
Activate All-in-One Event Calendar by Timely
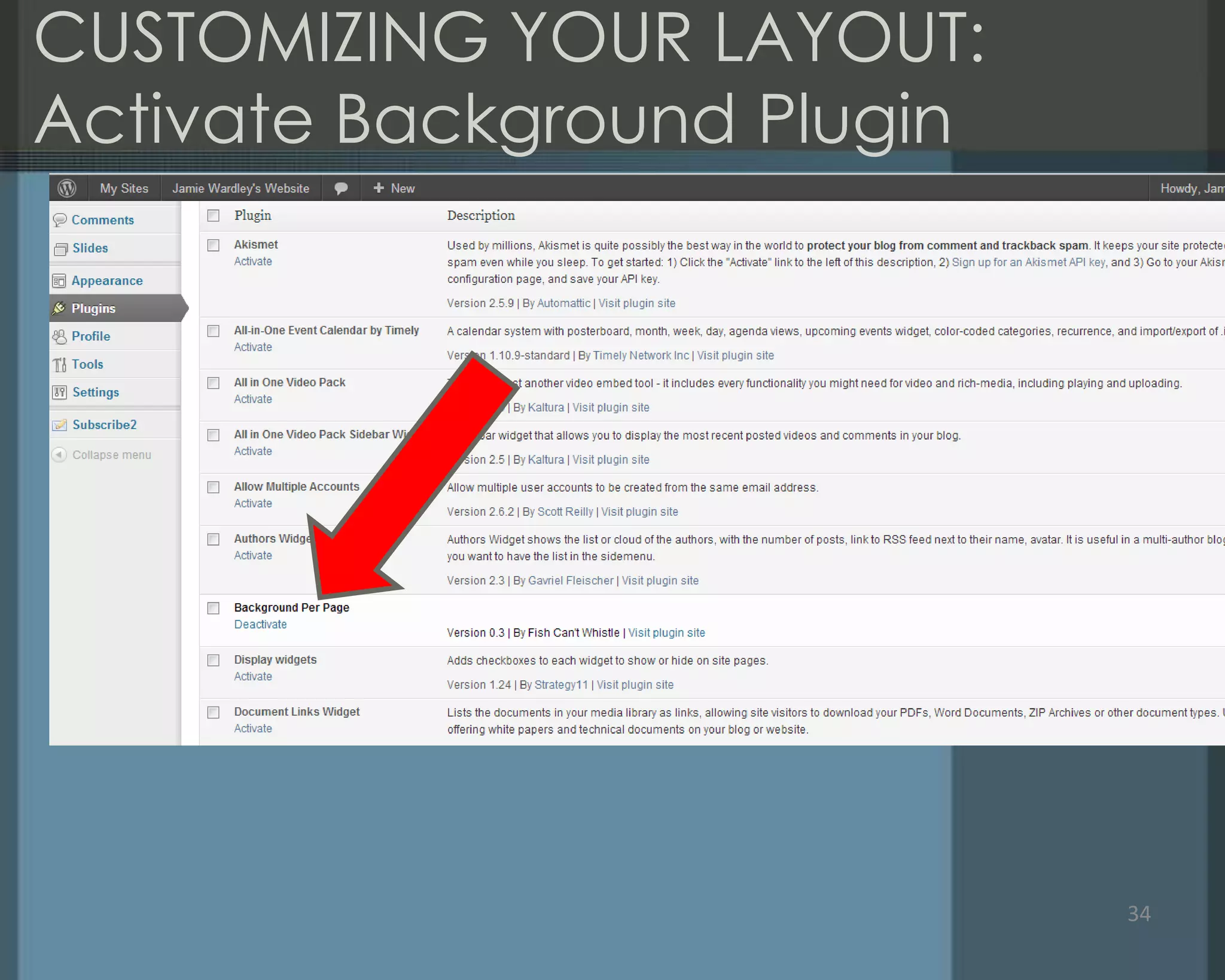click(x=253, y=347)
